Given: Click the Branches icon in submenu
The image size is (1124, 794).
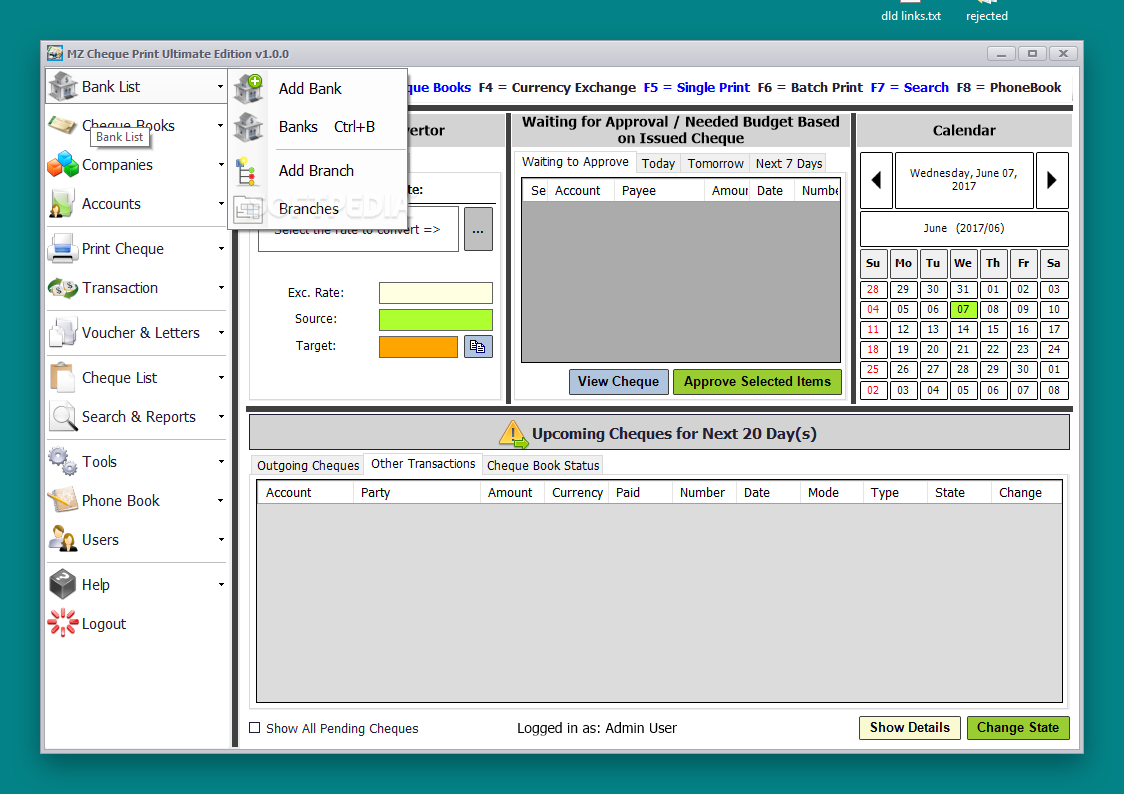Looking at the screenshot, I should 248,209.
